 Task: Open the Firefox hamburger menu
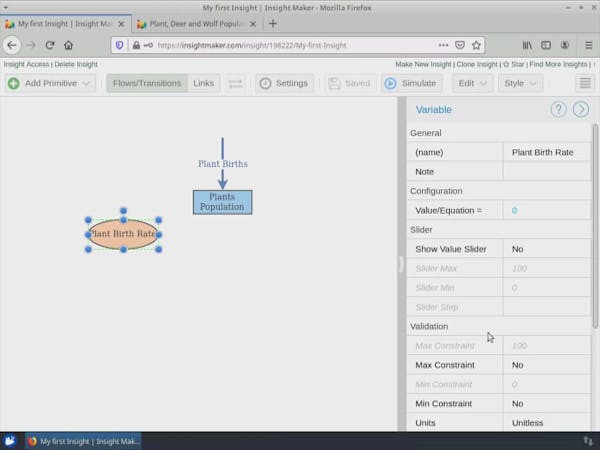tap(589, 45)
